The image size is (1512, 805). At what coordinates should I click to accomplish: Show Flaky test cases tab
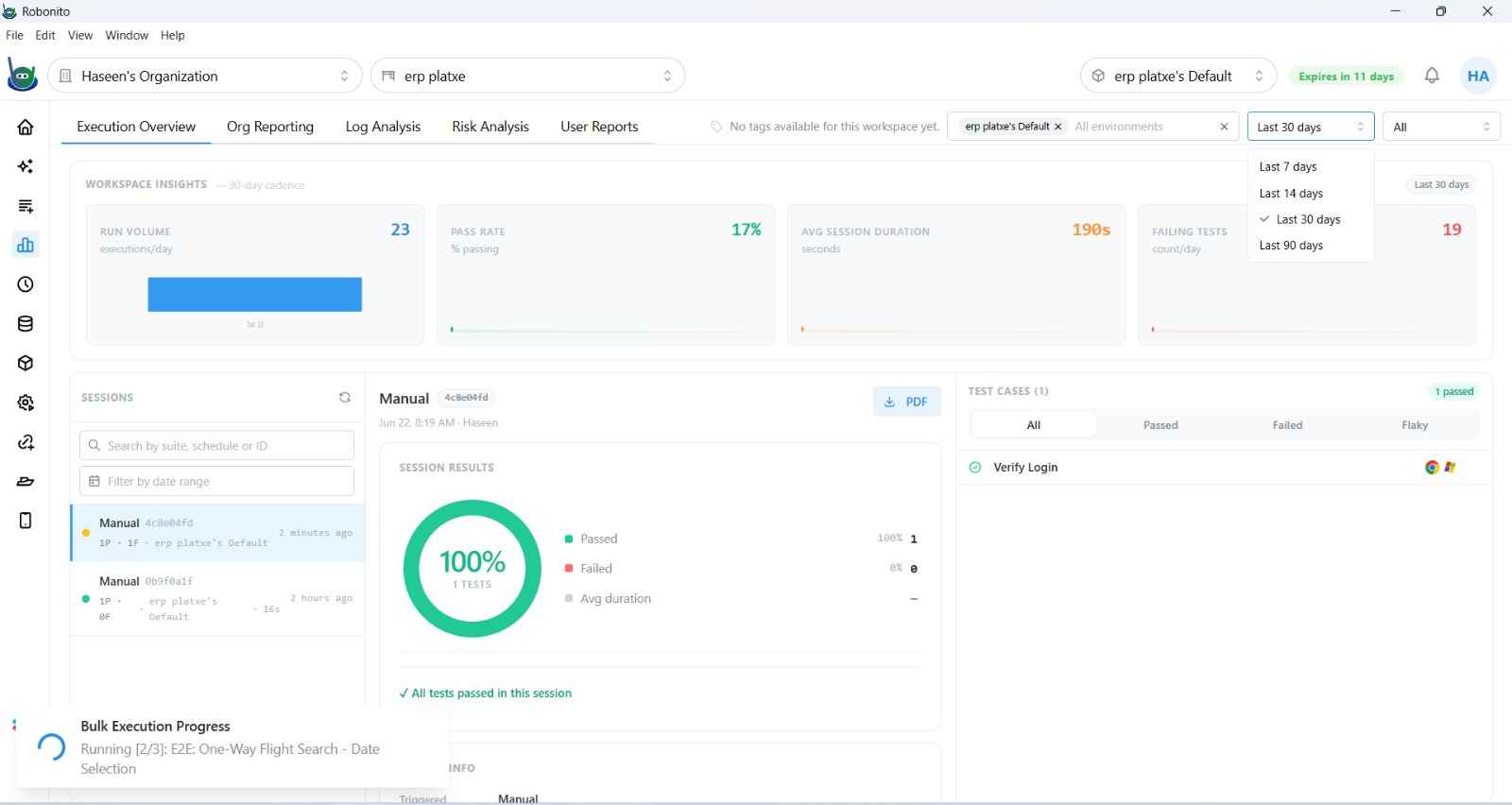point(1415,425)
